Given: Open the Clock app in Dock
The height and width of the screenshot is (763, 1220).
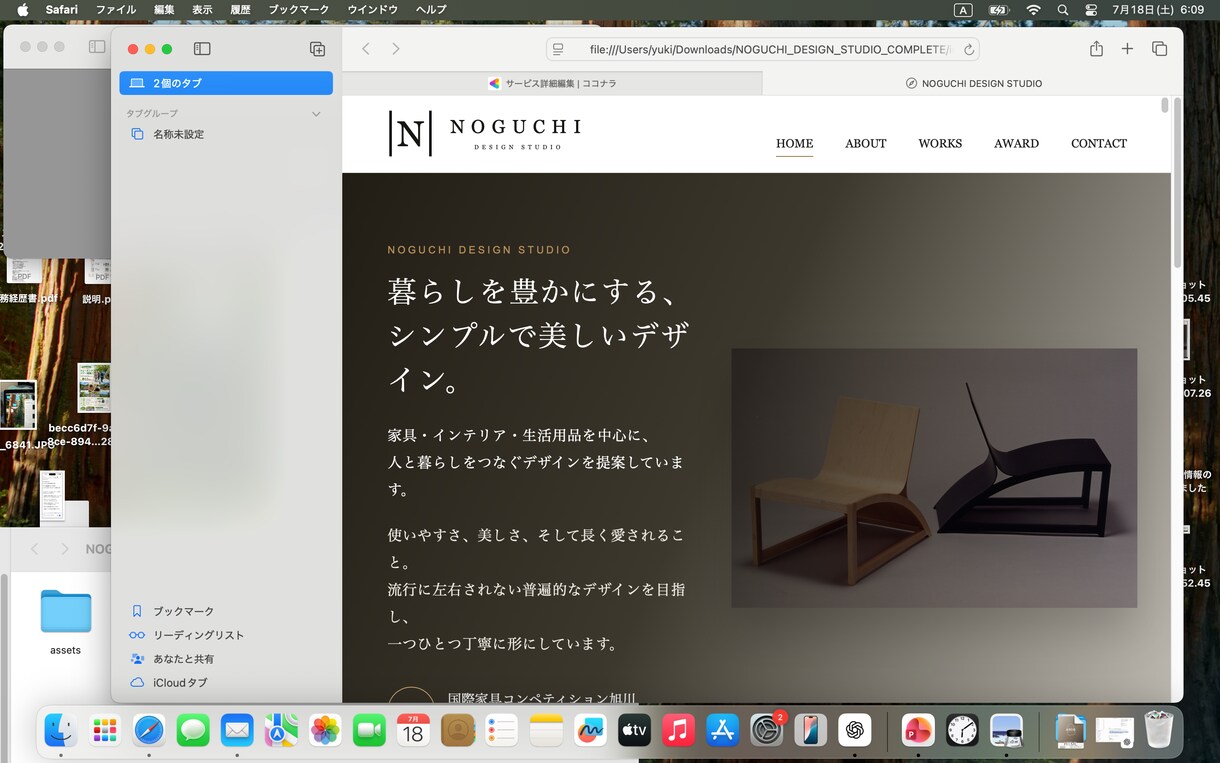Looking at the screenshot, I should coord(962,730).
